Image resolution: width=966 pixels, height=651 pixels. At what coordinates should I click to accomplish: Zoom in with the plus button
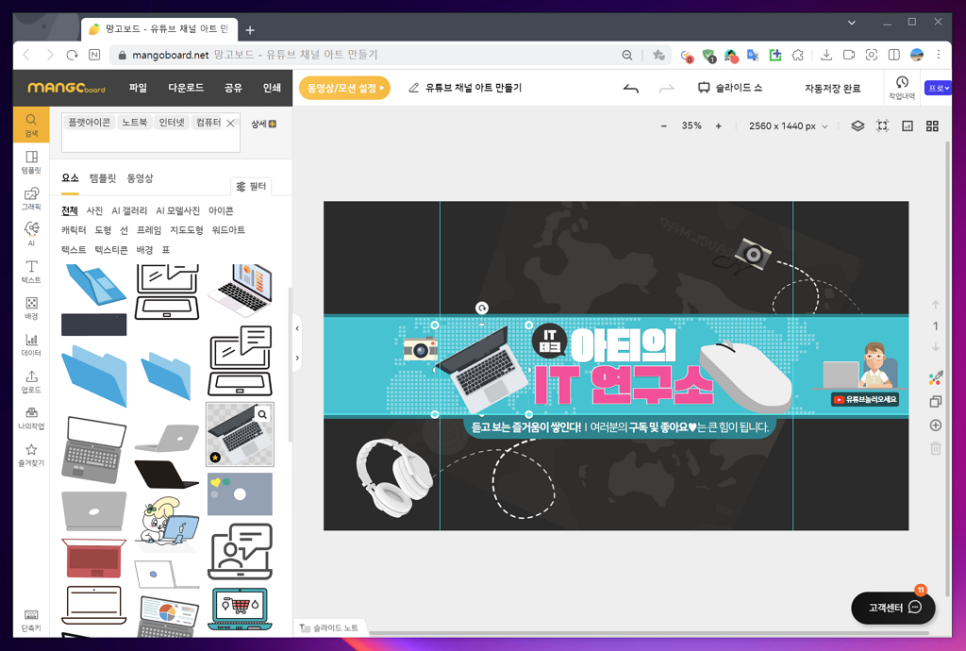pyautogui.click(x=718, y=126)
